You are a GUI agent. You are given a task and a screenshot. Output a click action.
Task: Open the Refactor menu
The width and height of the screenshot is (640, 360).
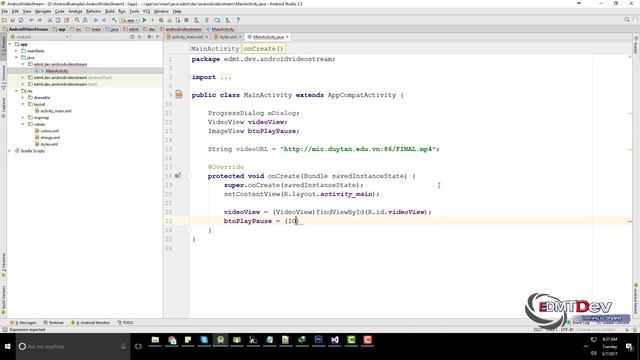tap(93, 11)
